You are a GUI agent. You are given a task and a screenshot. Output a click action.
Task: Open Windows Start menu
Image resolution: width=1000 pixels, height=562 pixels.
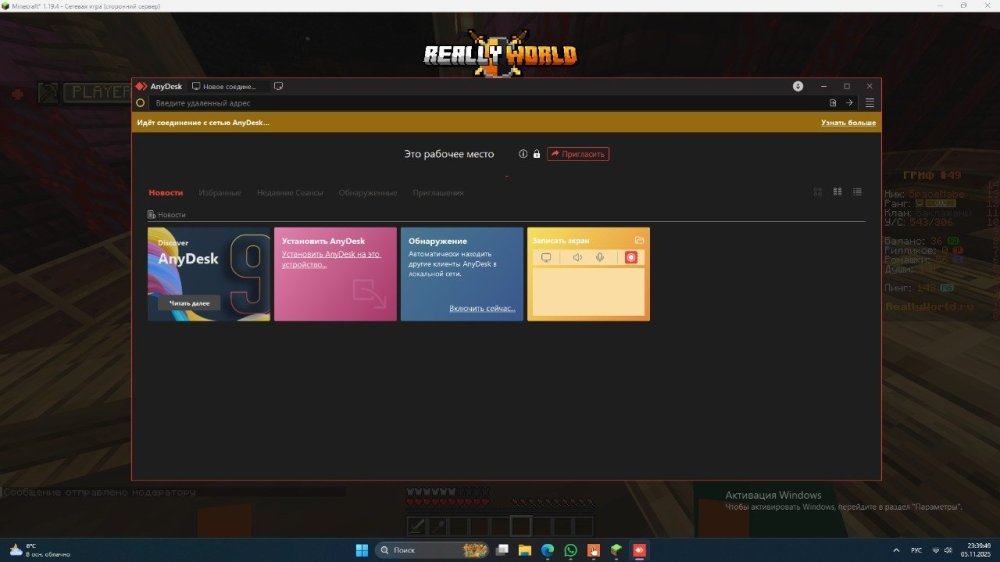point(362,550)
